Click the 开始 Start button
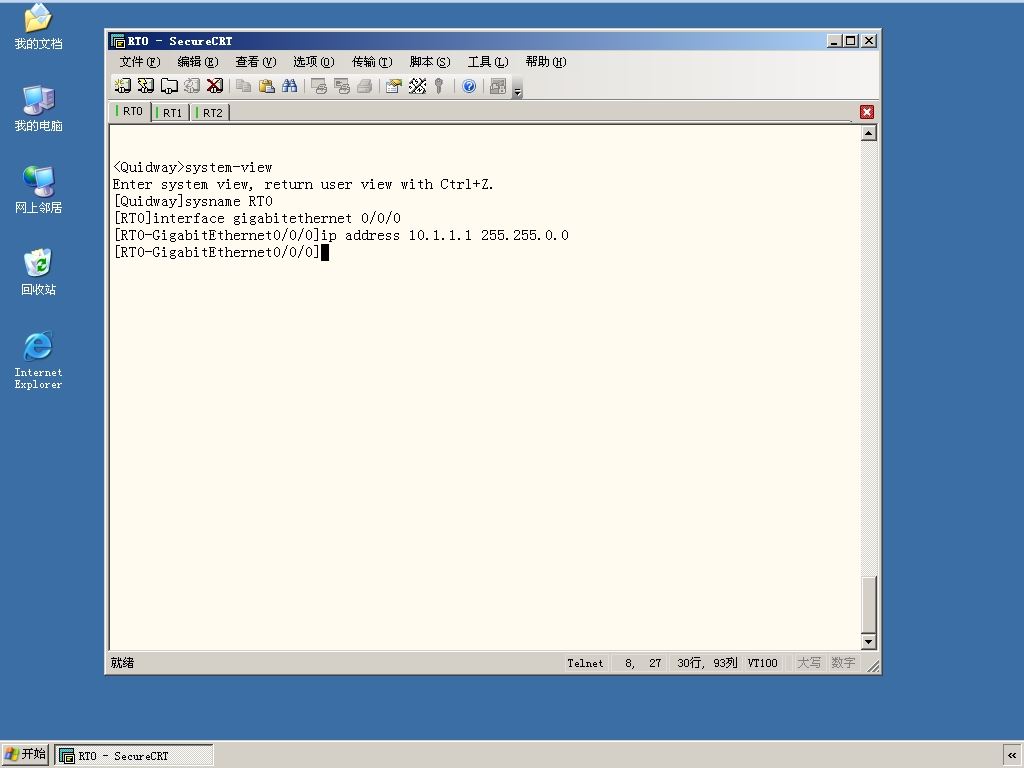Image resolution: width=1024 pixels, height=768 pixels. click(x=25, y=755)
